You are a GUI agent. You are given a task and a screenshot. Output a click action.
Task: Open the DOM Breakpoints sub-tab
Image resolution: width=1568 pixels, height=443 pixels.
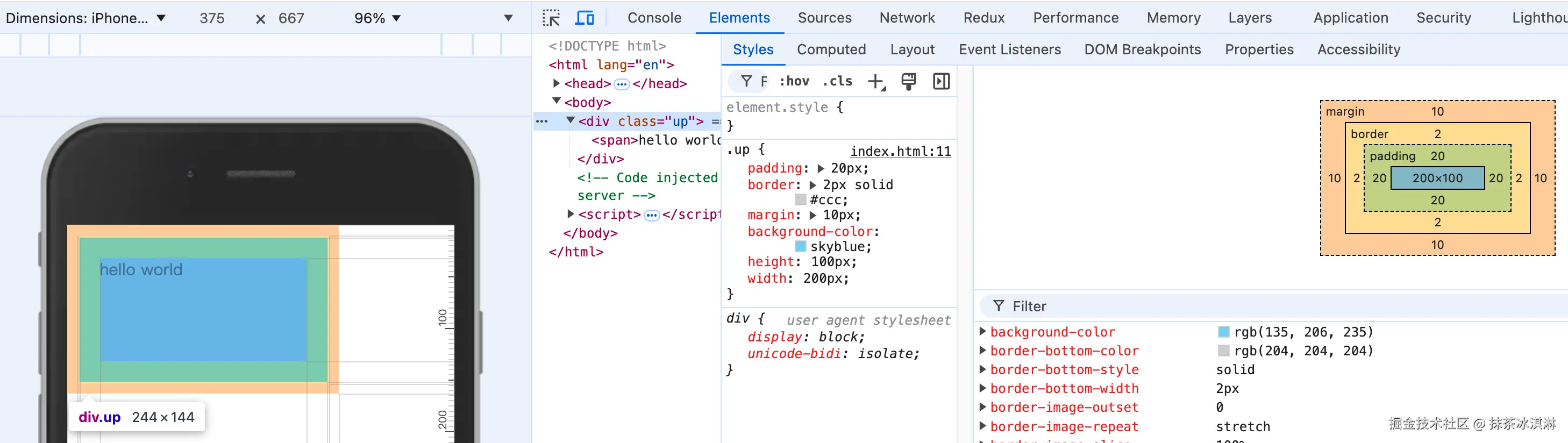pos(1143,49)
